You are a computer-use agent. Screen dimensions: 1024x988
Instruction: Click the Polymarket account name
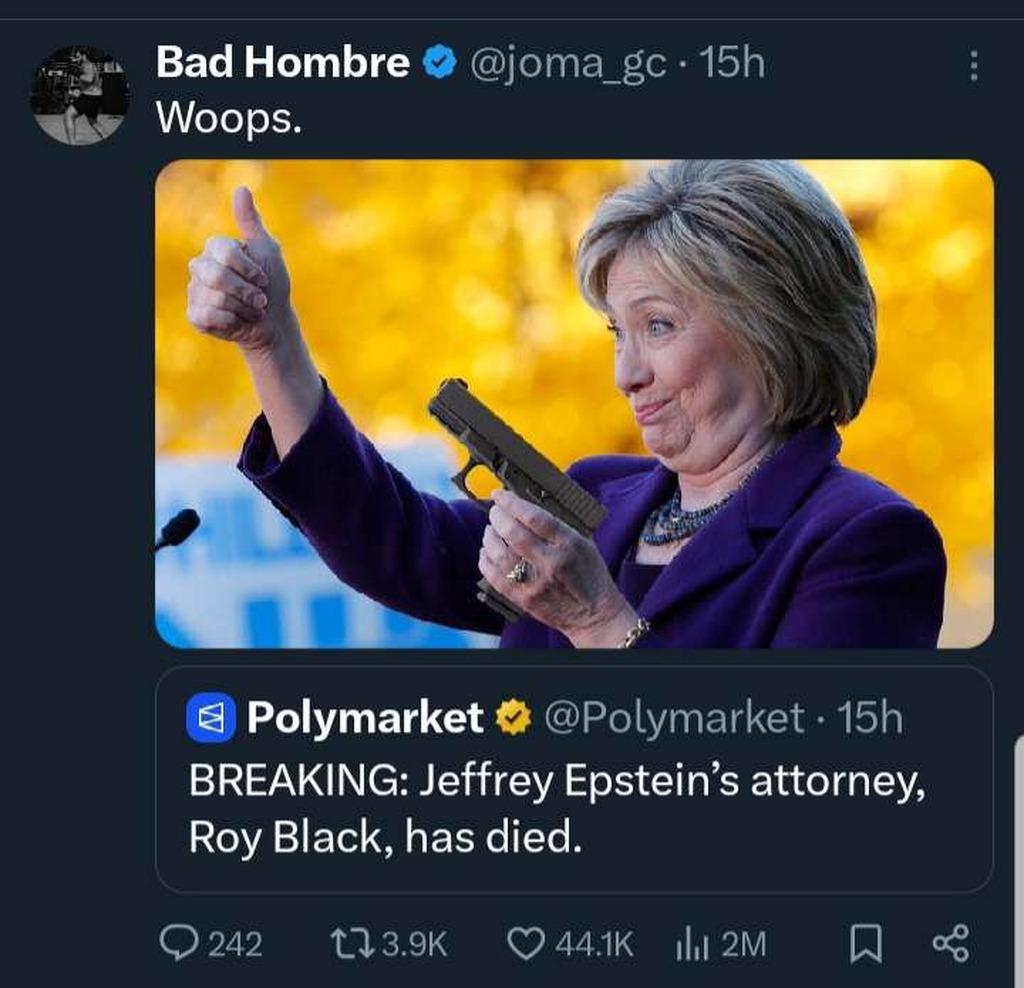[365, 718]
